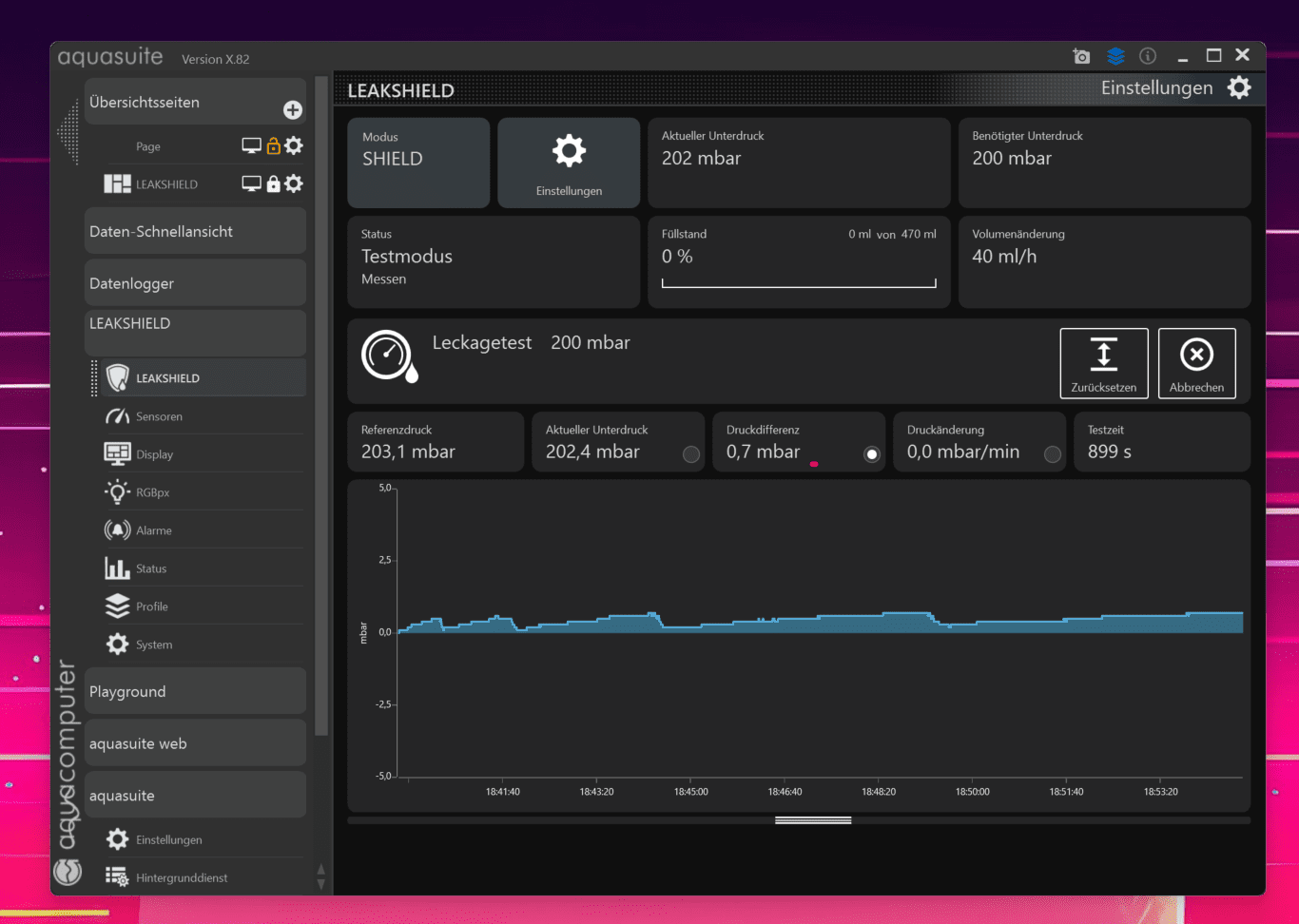This screenshot has width=1299, height=924.
Task: Click the aquacomputer globe logo icon
Action: pyautogui.click(x=68, y=872)
